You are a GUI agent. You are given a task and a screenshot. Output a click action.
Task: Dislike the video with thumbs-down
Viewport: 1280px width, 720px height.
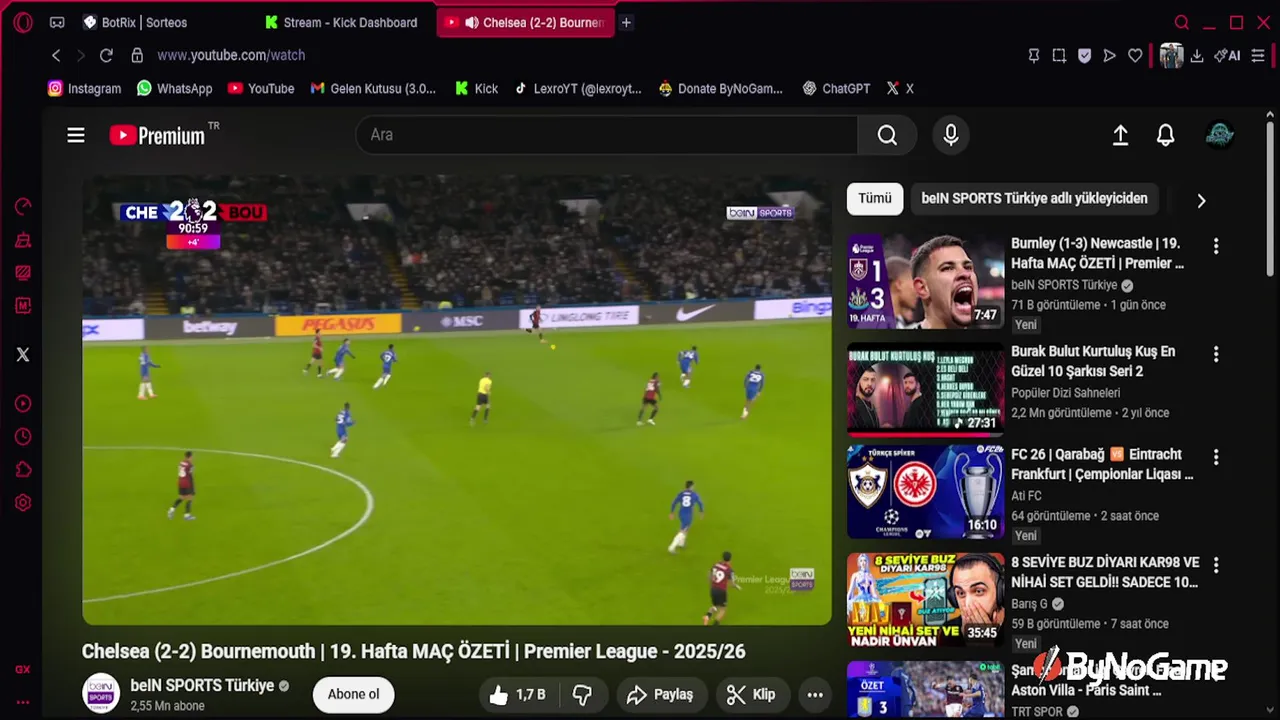pos(582,694)
